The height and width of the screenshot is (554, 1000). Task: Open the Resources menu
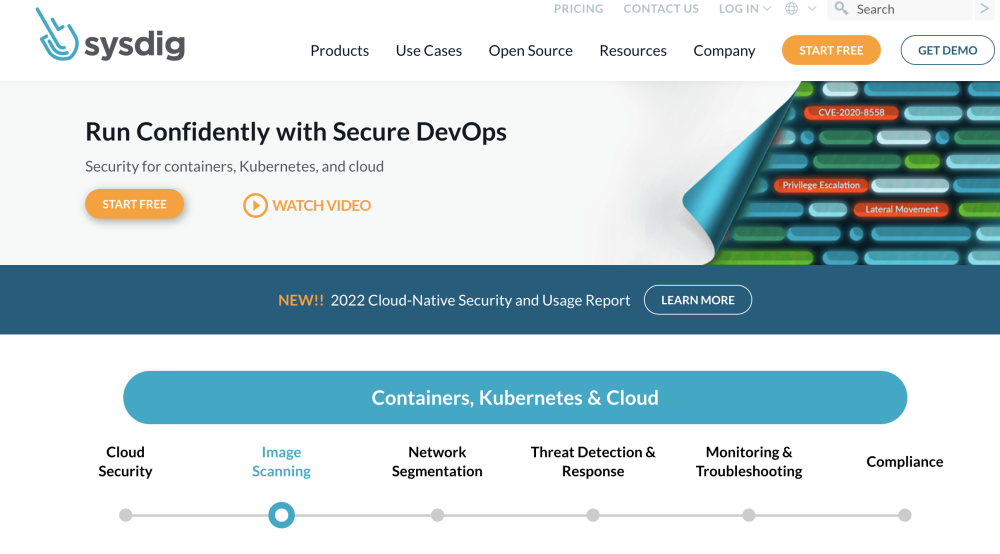point(633,50)
